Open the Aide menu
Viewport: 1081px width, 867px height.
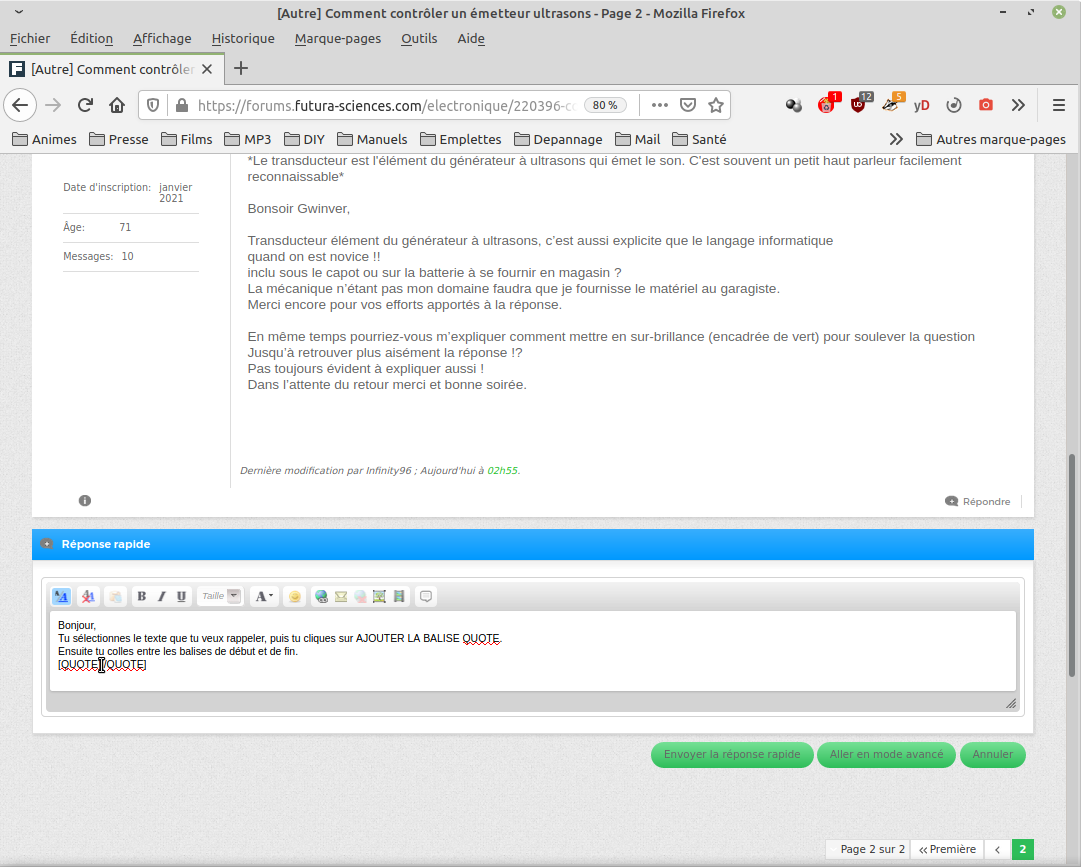coord(471,39)
